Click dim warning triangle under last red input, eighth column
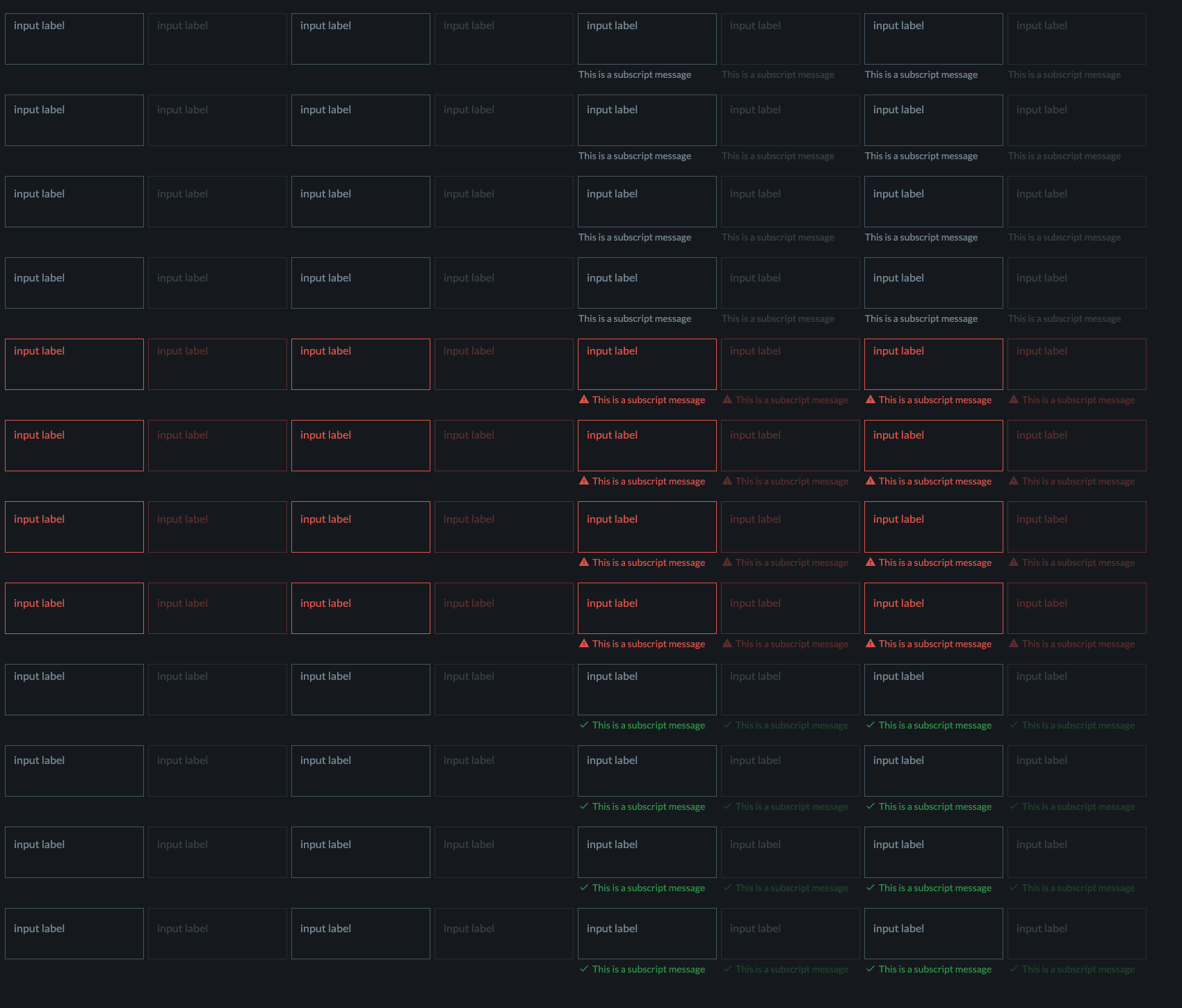This screenshot has height=1008, width=1182. click(x=1014, y=644)
